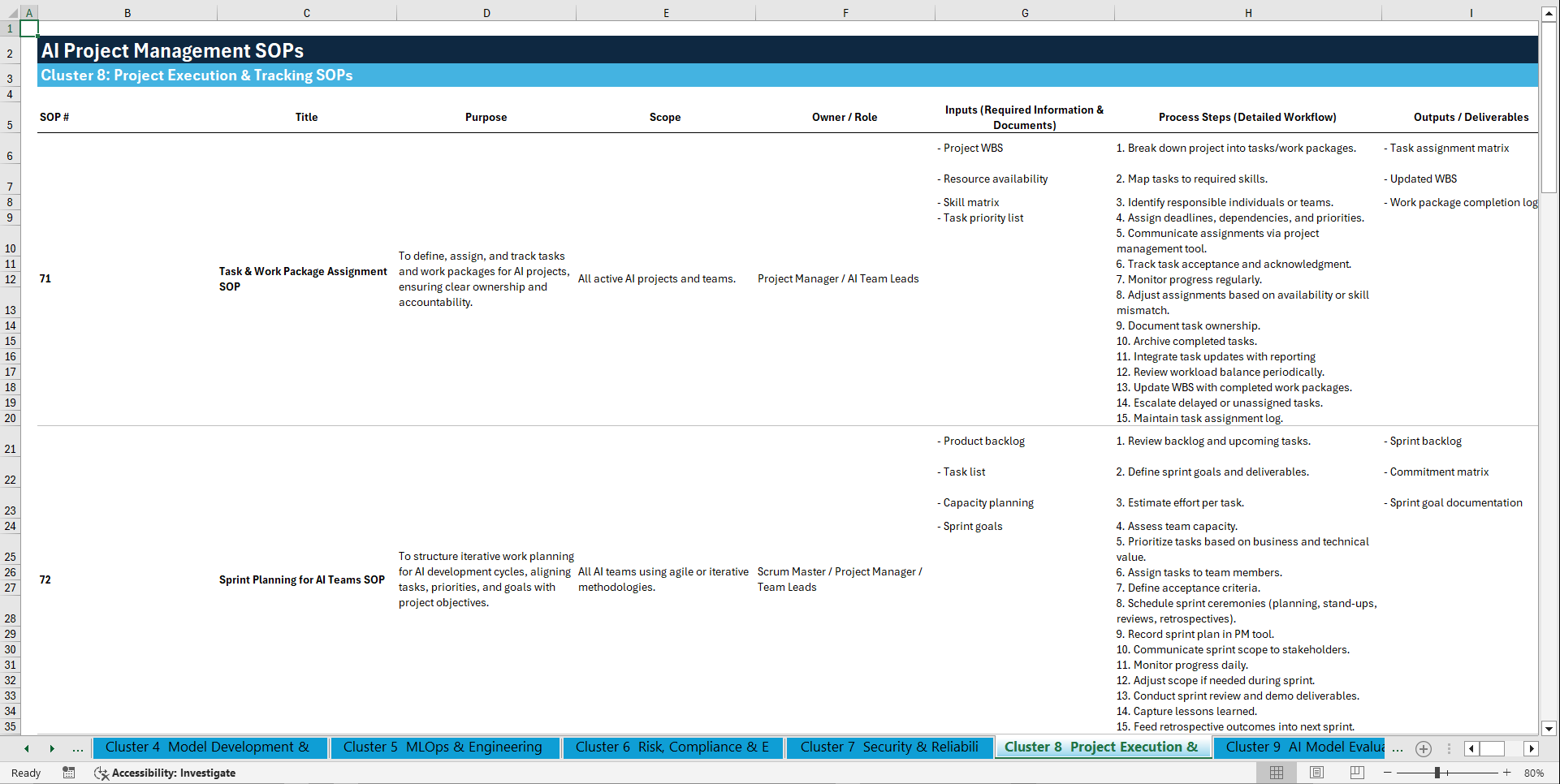1560x784 pixels.
Task: Click 80% to open the Zoom dialog
Action: (x=1534, y=773)
